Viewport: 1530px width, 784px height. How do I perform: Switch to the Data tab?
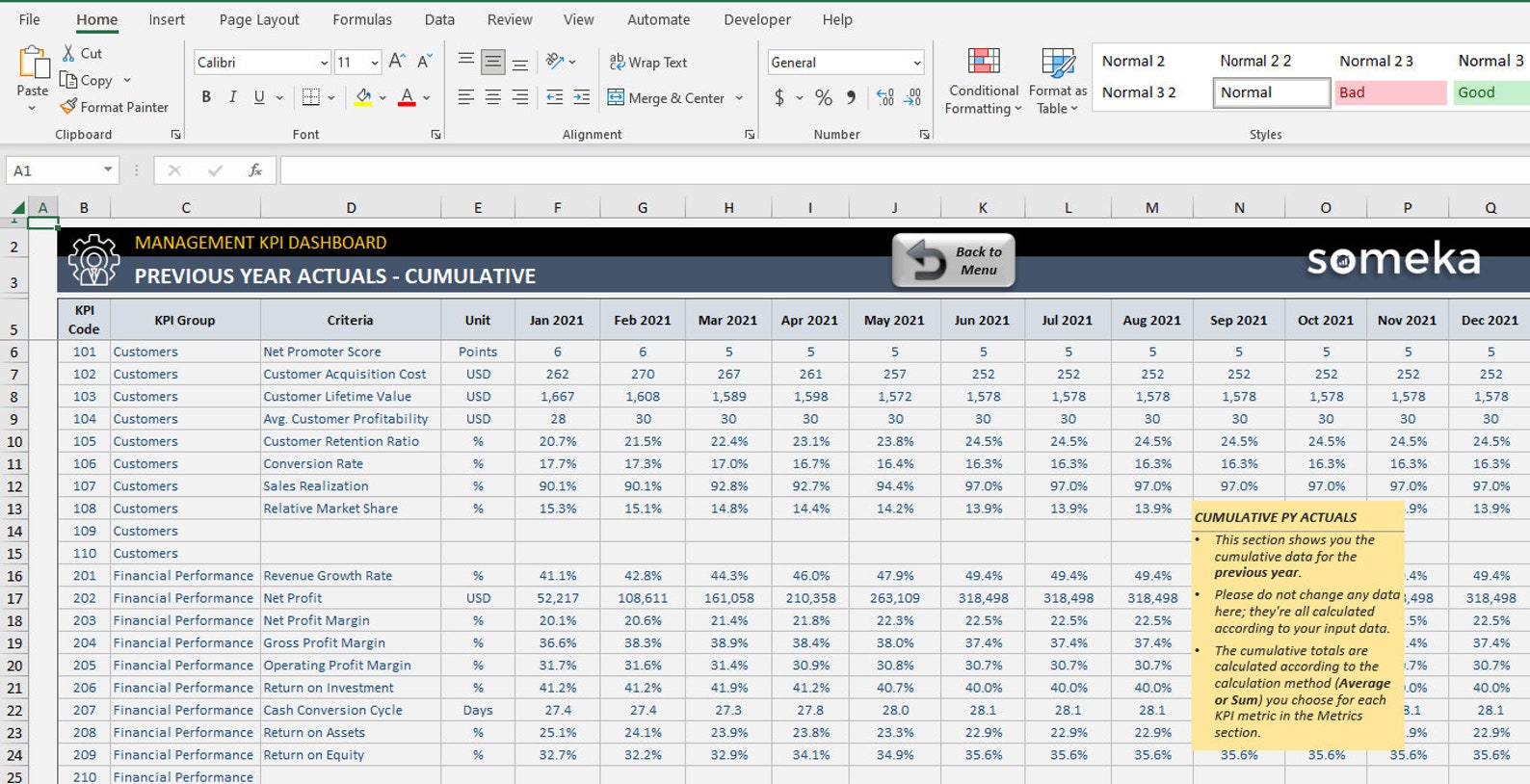(x=439, y=19)
